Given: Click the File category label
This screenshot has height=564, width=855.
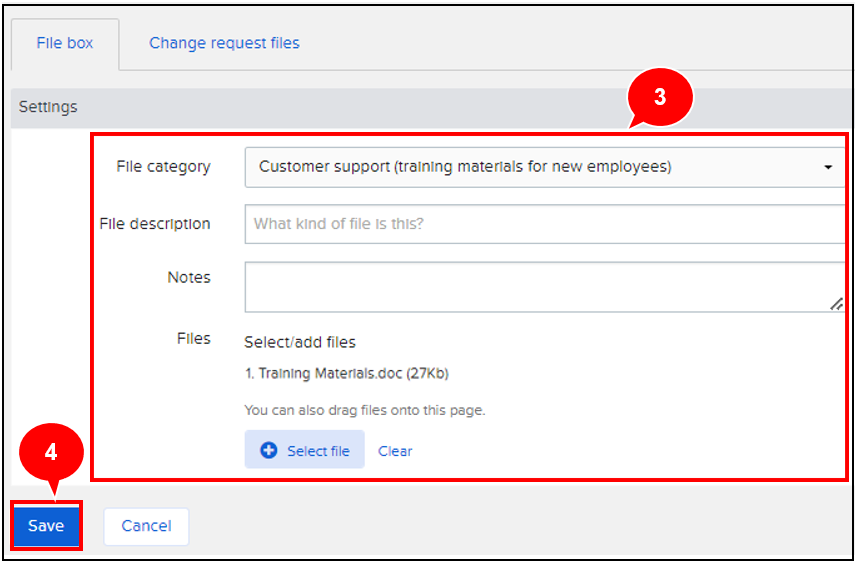Looking at the screenshot, I should tap(163, 167).
